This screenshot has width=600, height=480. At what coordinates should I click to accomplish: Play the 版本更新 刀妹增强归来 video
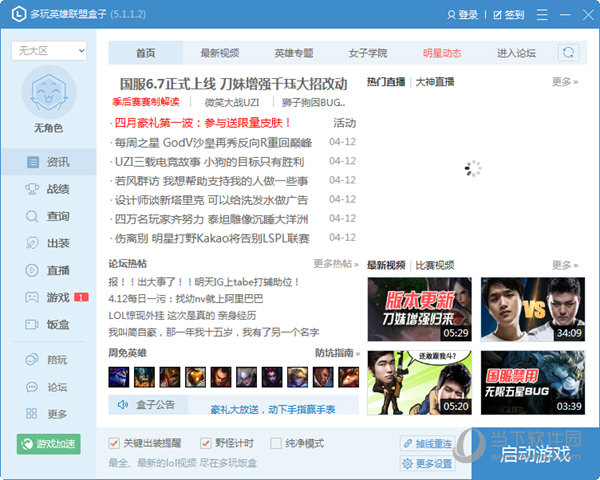(419, 309)
